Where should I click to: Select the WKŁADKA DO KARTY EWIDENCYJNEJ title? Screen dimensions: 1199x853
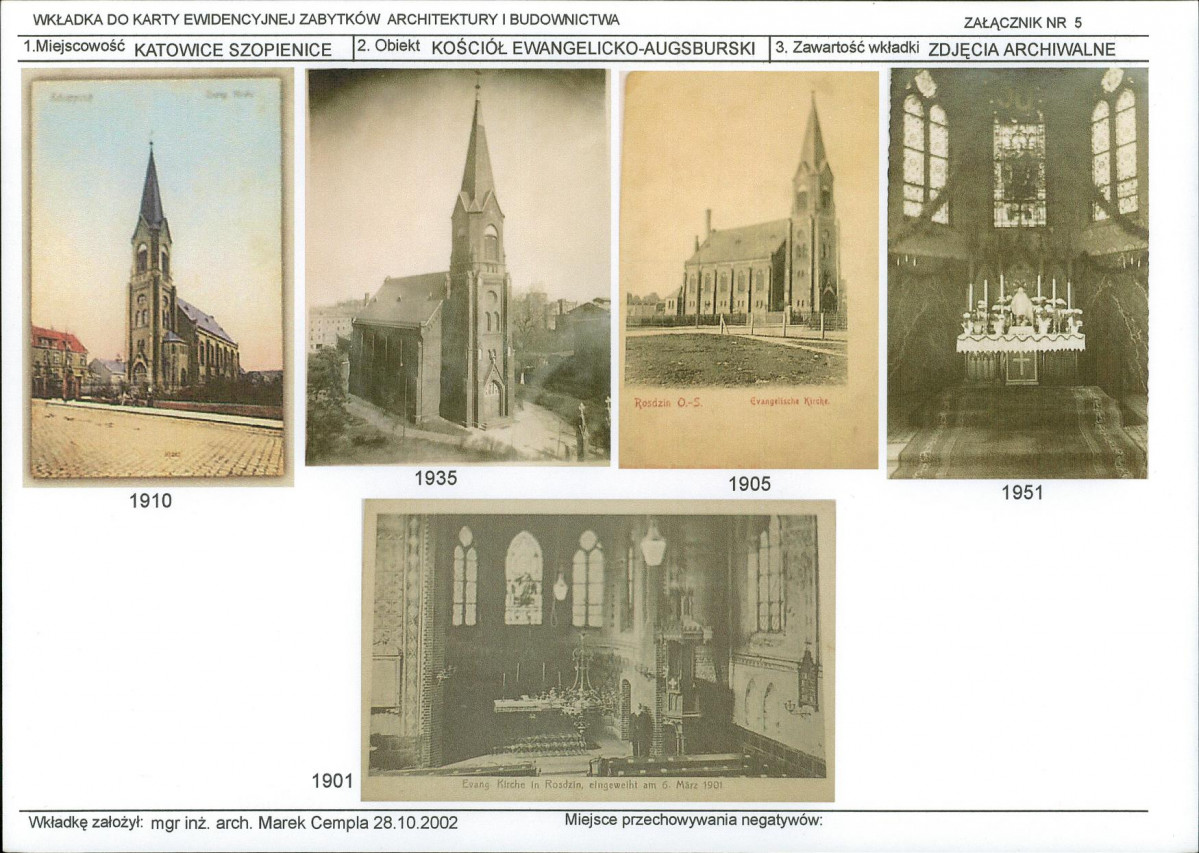coord(326,19)
